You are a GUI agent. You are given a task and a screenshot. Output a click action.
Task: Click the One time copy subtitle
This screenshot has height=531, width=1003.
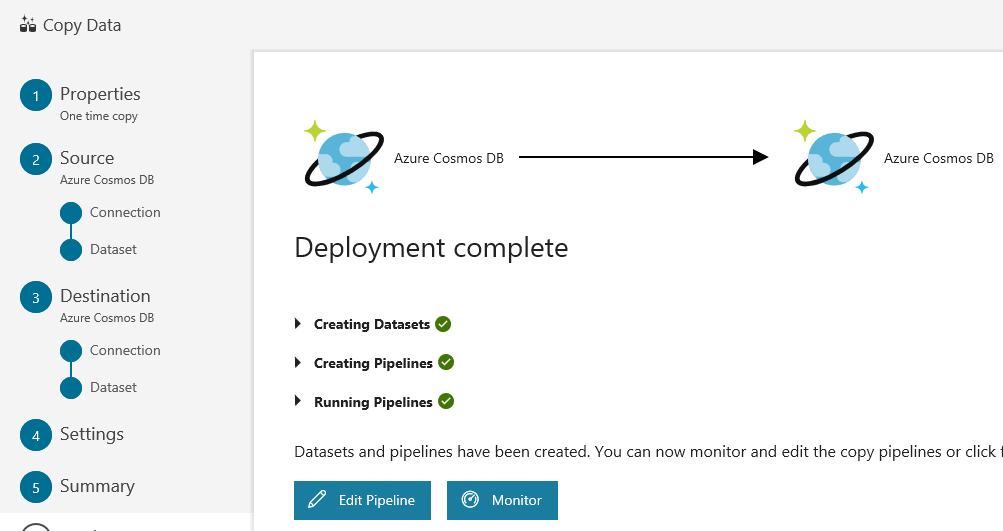click(x=99, y=116)
